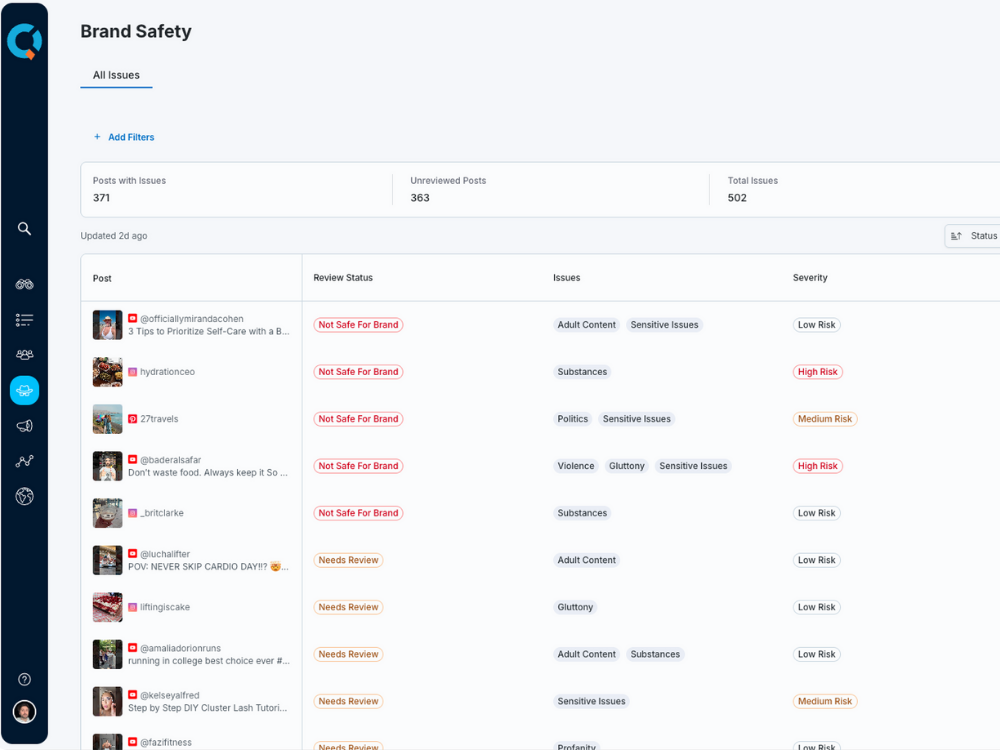Click Needs Review status for liftingiscake
The height and width of the screenshot is (750, 1000).
click(348, 607)
